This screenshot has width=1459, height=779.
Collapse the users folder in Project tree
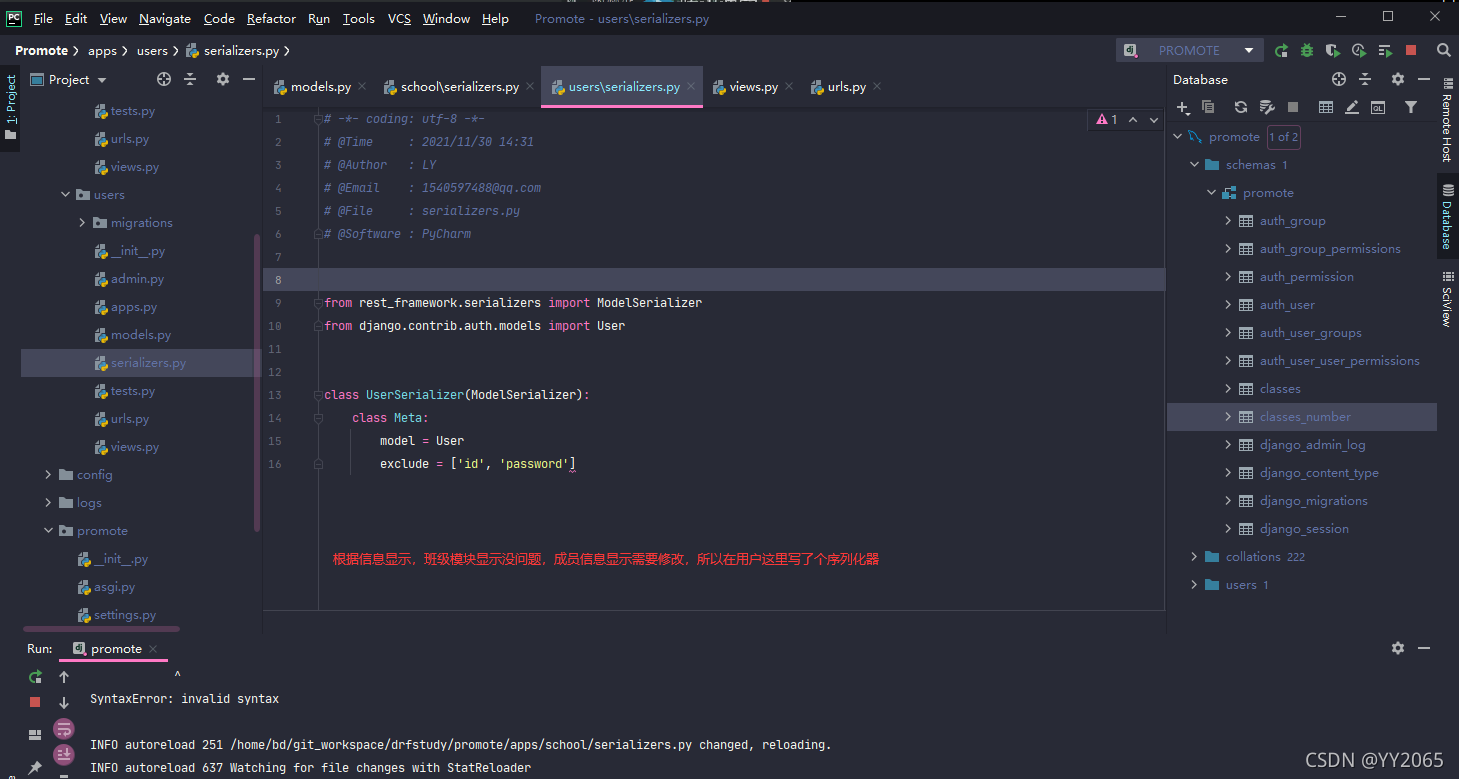coord(65,195)
